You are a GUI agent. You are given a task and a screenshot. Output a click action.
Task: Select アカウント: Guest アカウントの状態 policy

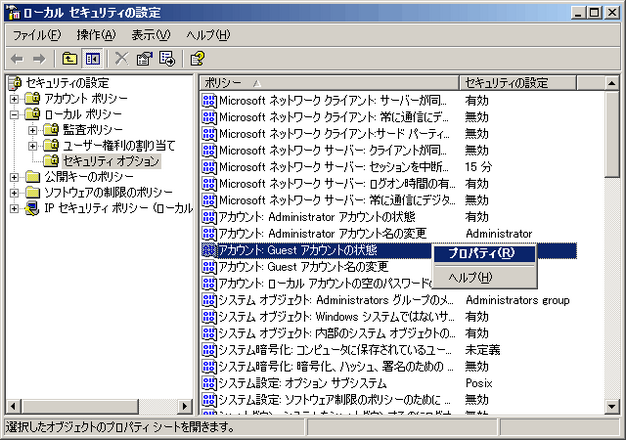pyautogui.click(x=297, y=250)
